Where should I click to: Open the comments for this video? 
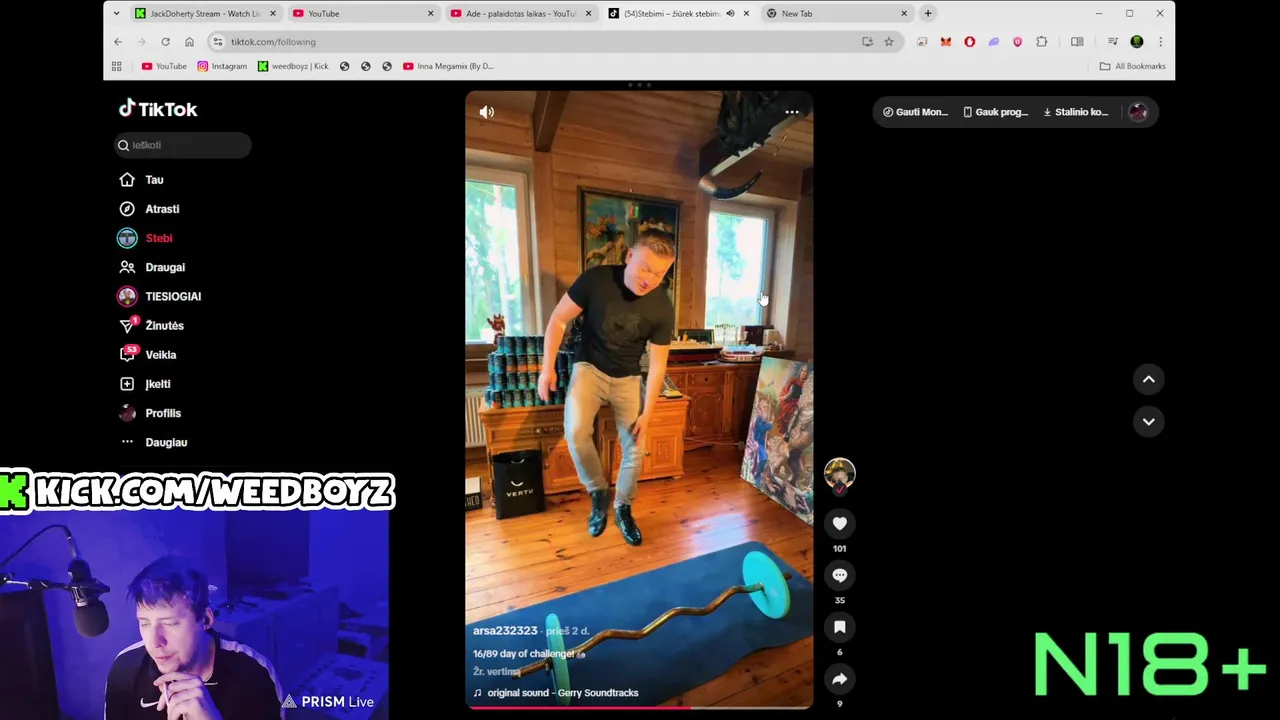pyautogui.click(x=840, y=575)
